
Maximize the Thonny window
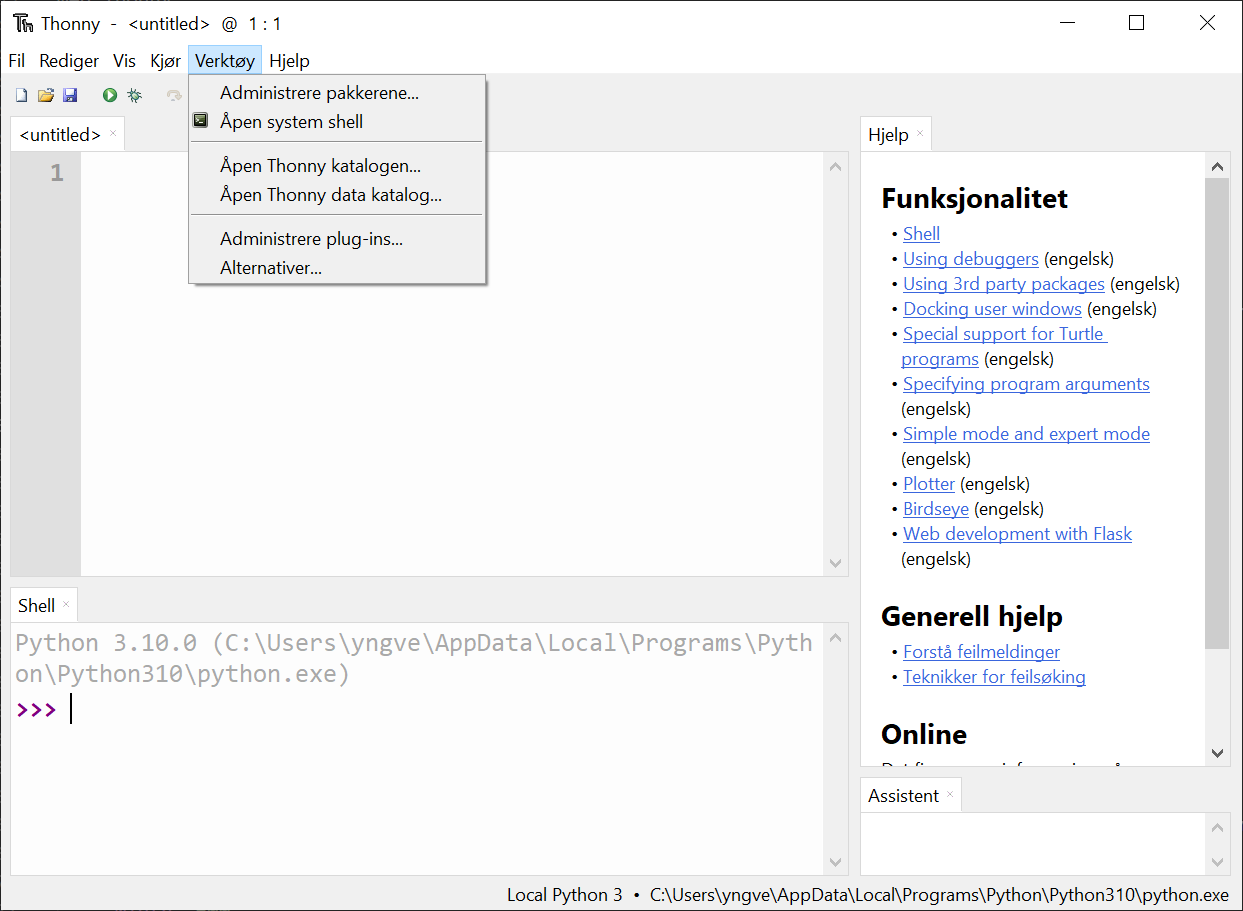coord(1136,23)
